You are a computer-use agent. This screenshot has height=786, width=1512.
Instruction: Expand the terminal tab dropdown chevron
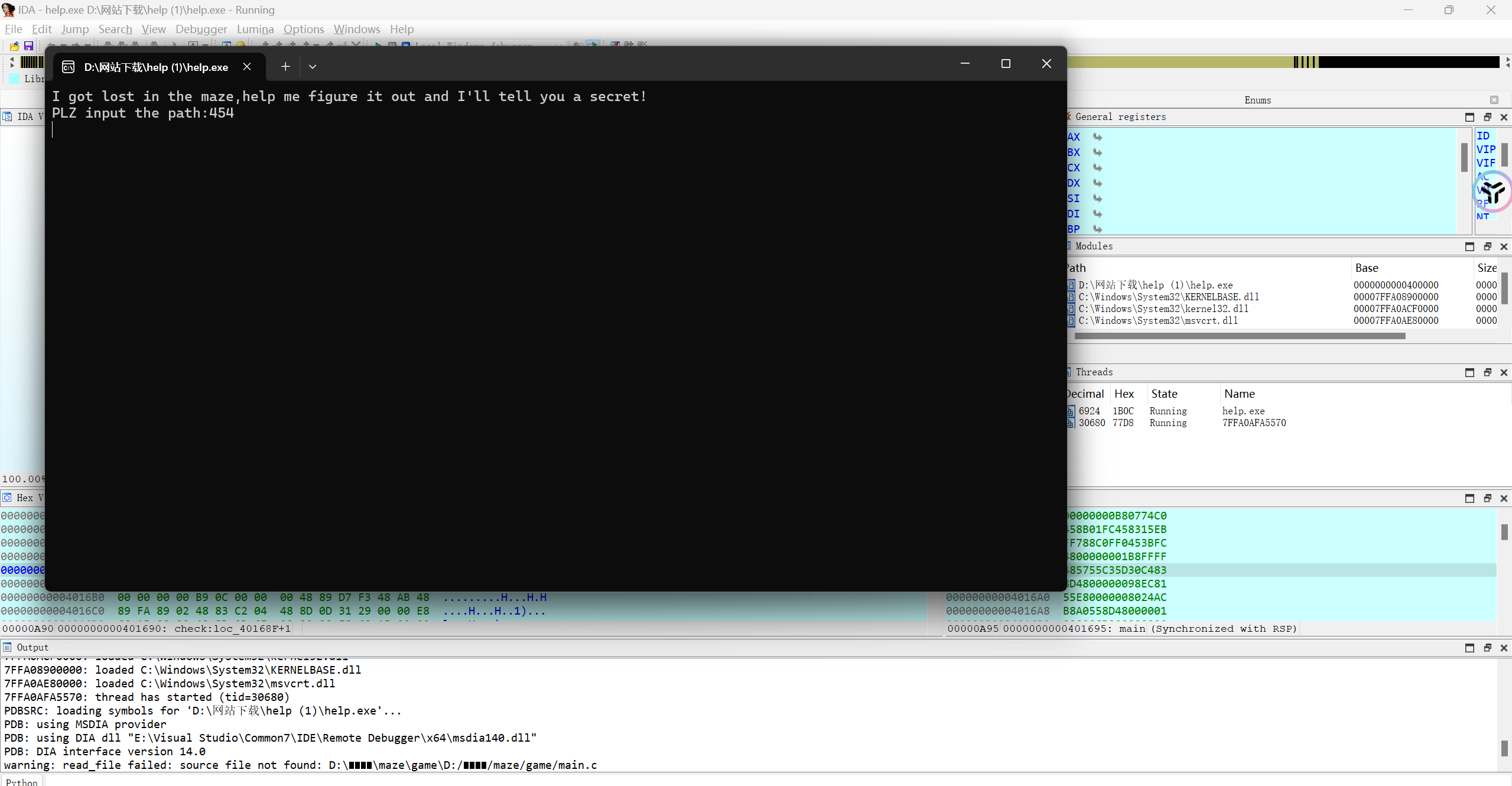tap(313, 67)
